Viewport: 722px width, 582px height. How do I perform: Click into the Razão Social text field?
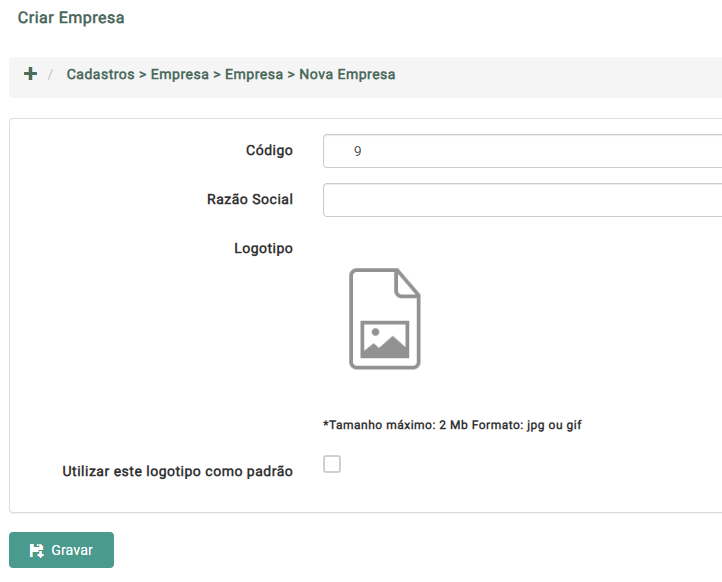522,199
